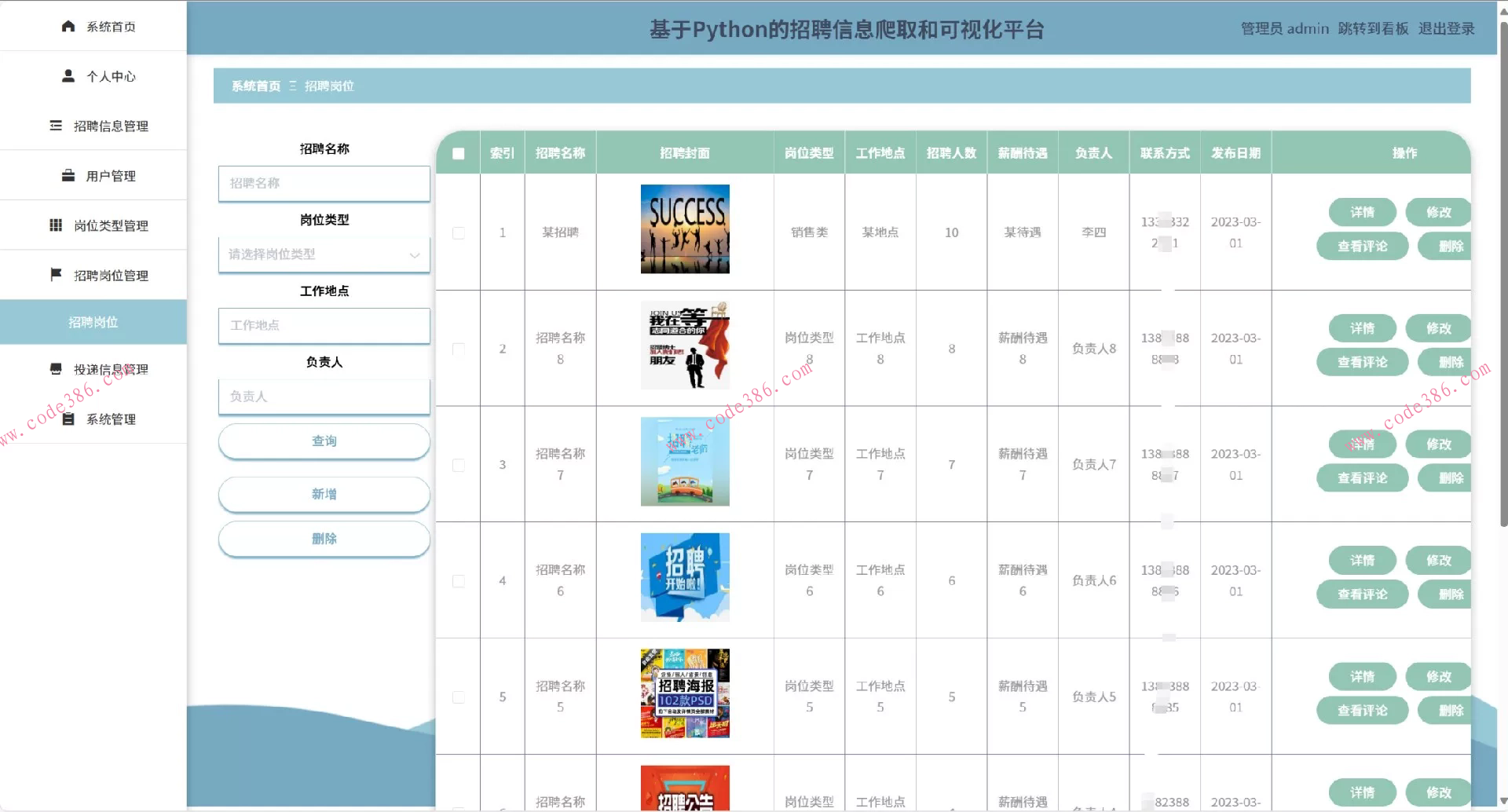Expand the 招聘信息管理 sidebar section
This screenshot has height=812, width=1508.
pyautogui.click(x=110, y=126)
